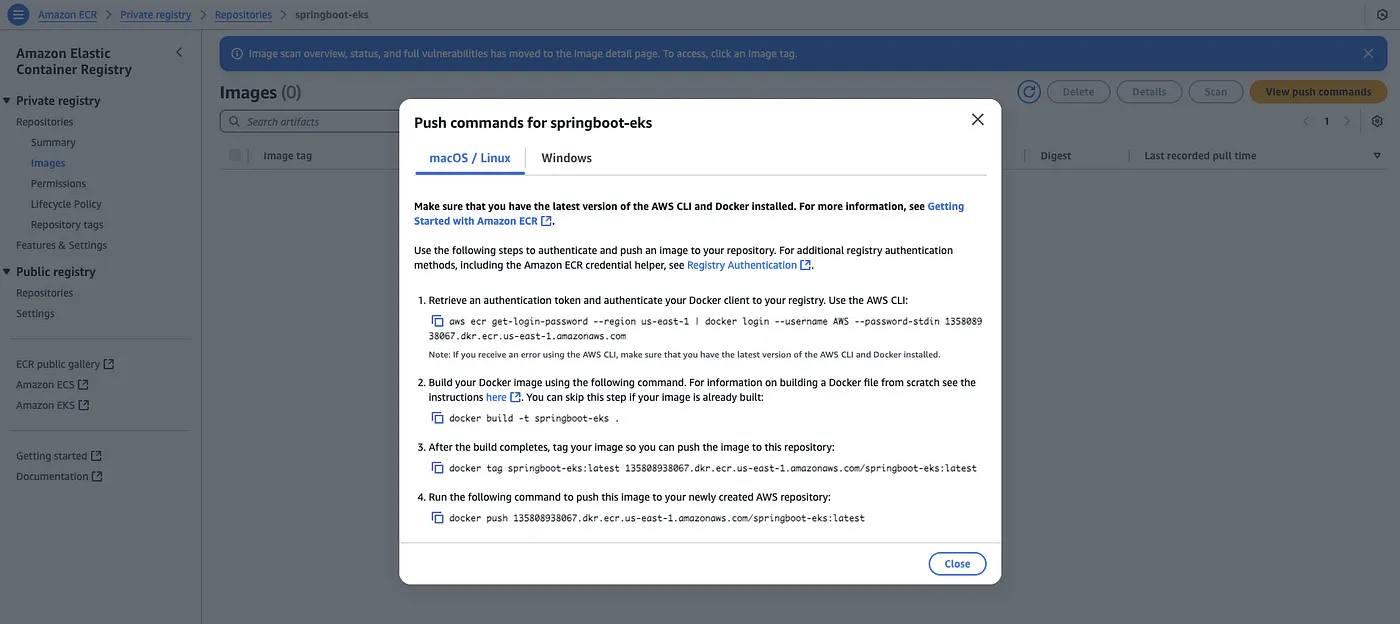Viewport: 1400px width, 624px height.
Task: Click the Private registry breadcrumb
Action: point(156,15)
